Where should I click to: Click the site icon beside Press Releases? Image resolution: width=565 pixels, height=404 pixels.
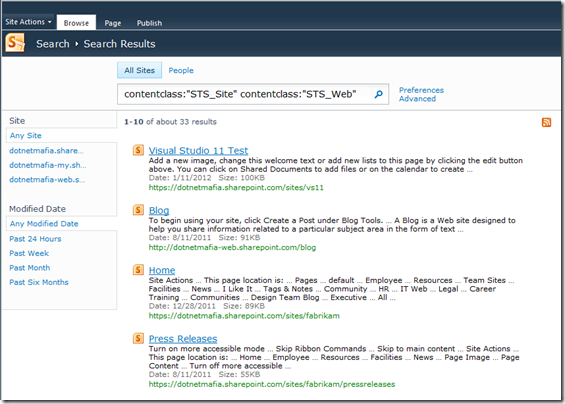click(138, 338)
